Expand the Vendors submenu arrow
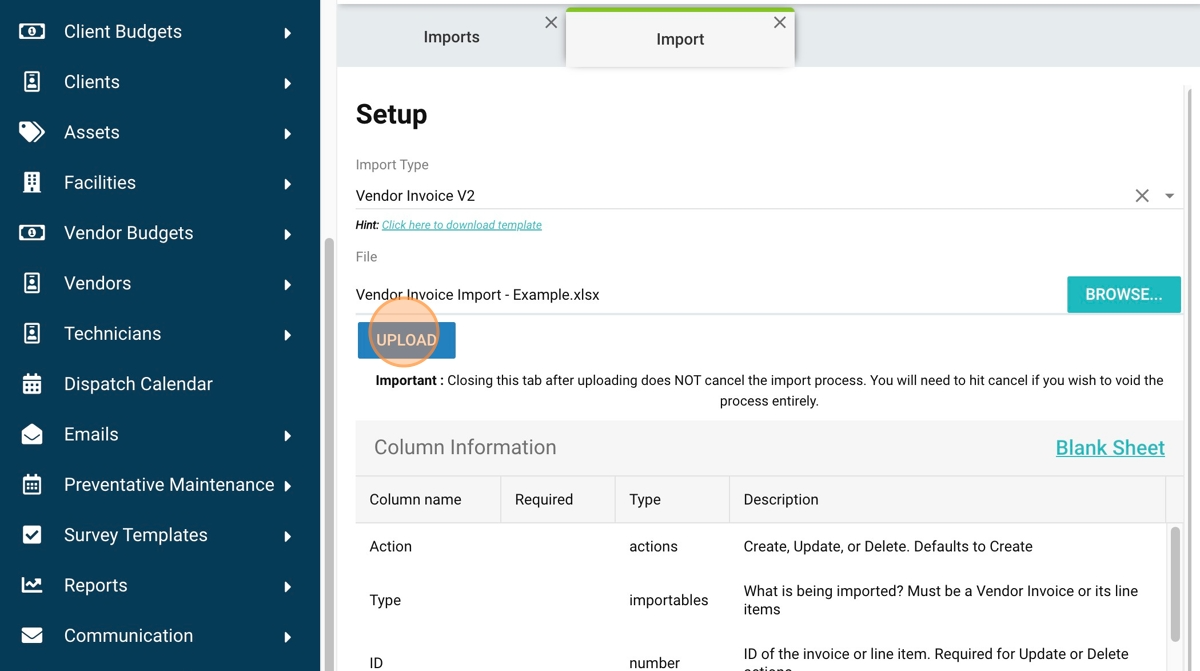The image size is (1200, 671). [x=288, y=284]
